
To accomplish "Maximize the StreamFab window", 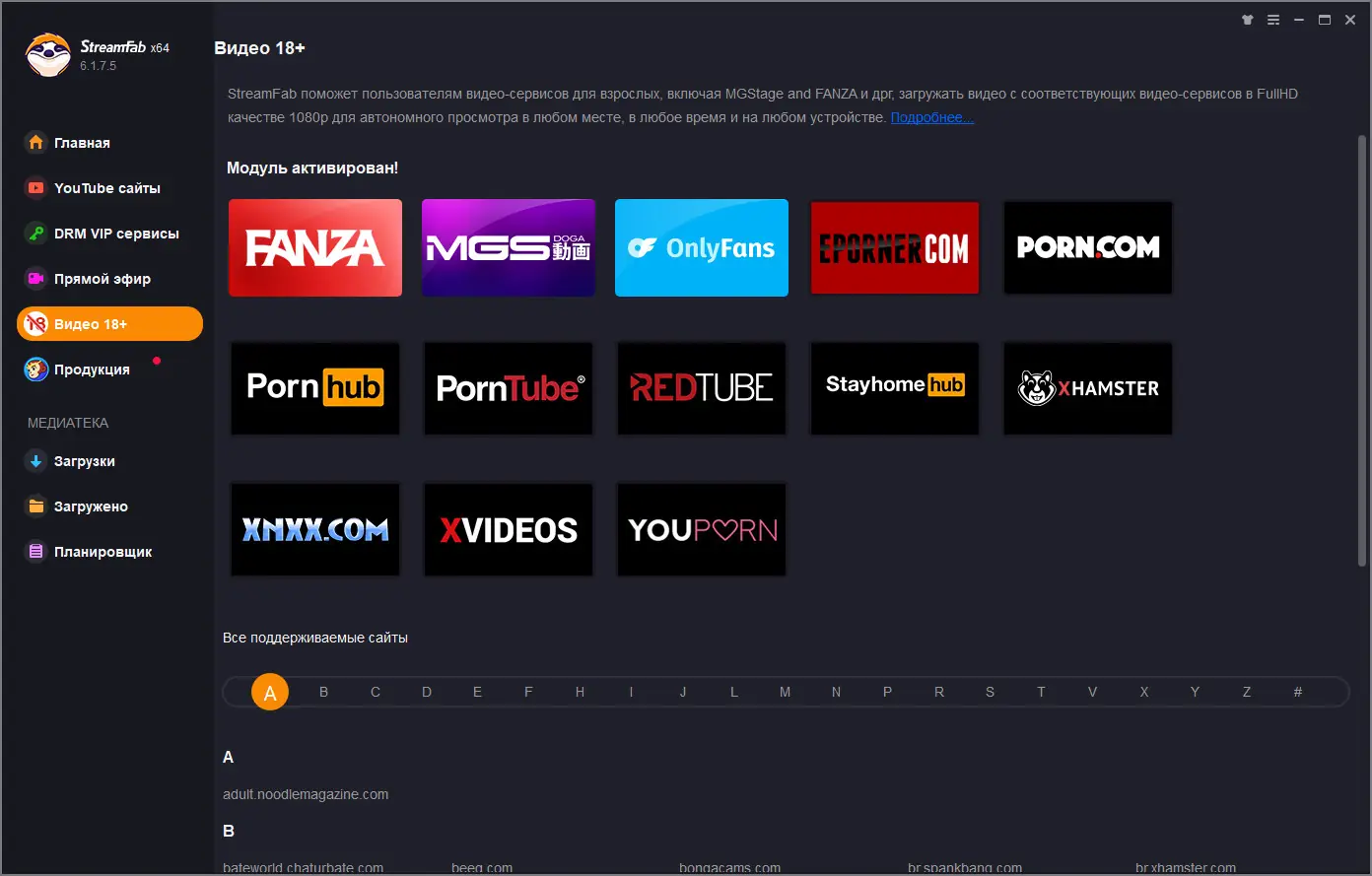I will click(1325, 20).
